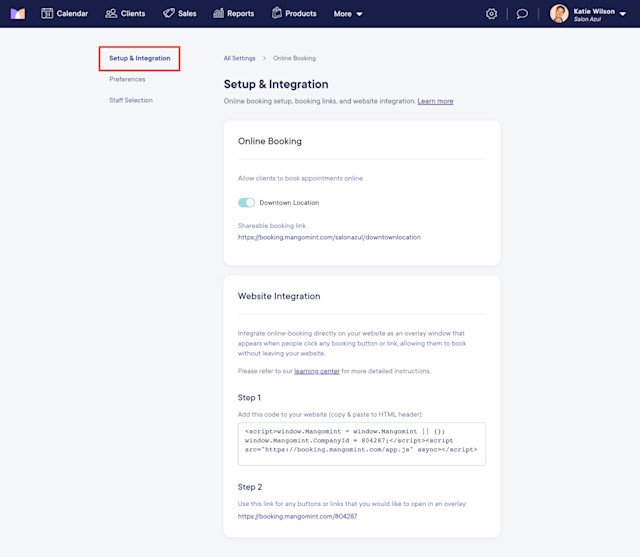
Task: Select Setup & Integration sidebar item
Action: click(x=140, y=58)
